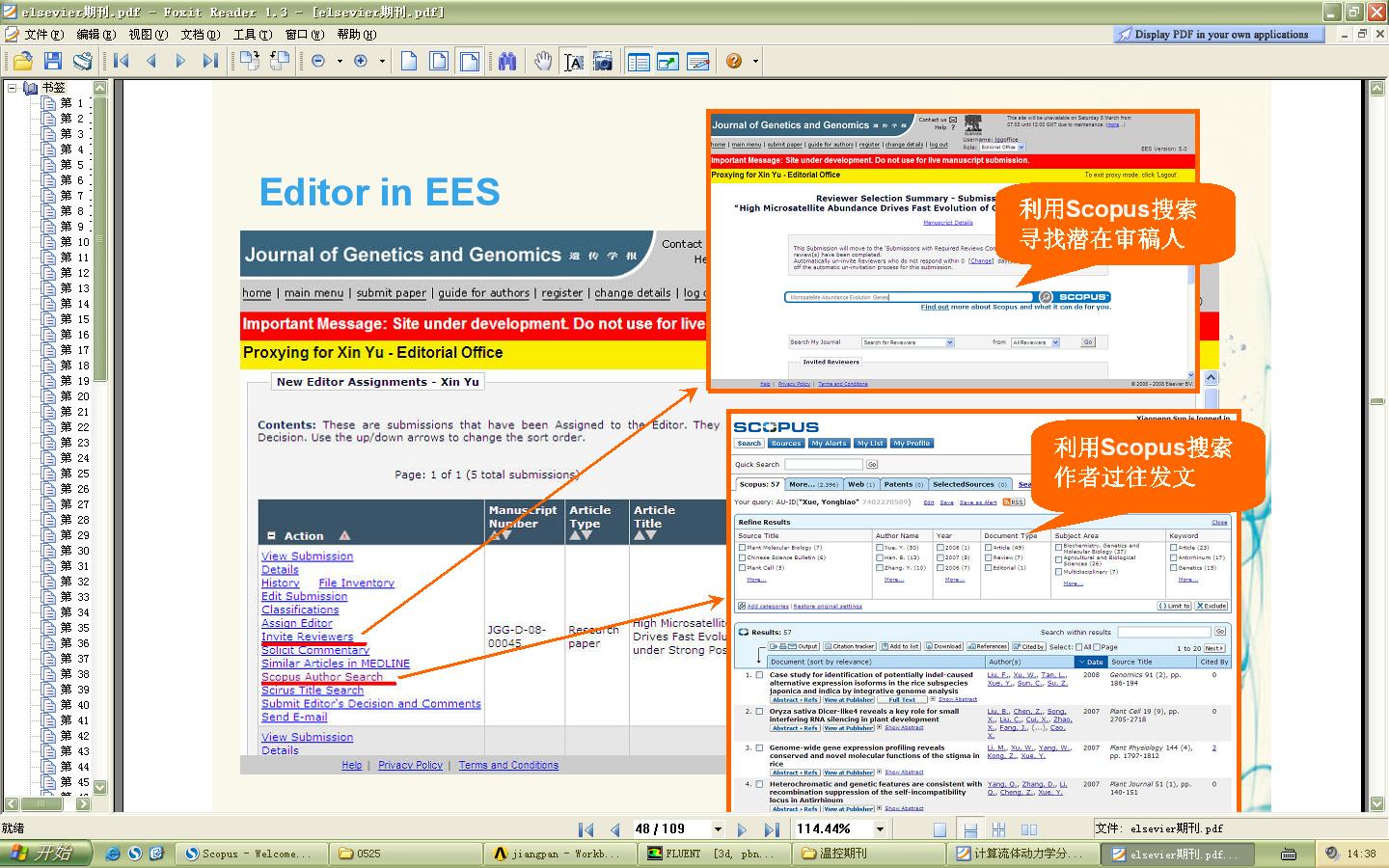Image resolution: width=1389 pixels, height=868 pixels.
Task: Open zoom-in options dropdown arrow
Action: (382, 61)
